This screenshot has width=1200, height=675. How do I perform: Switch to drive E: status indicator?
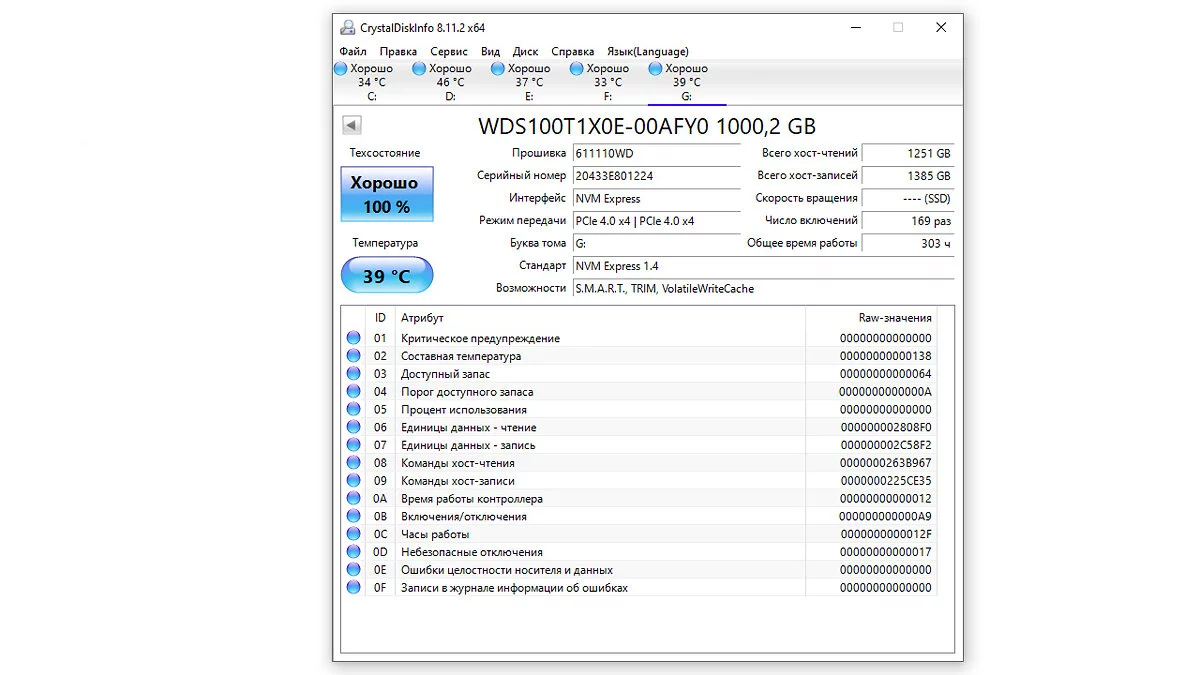pos(498,69)
